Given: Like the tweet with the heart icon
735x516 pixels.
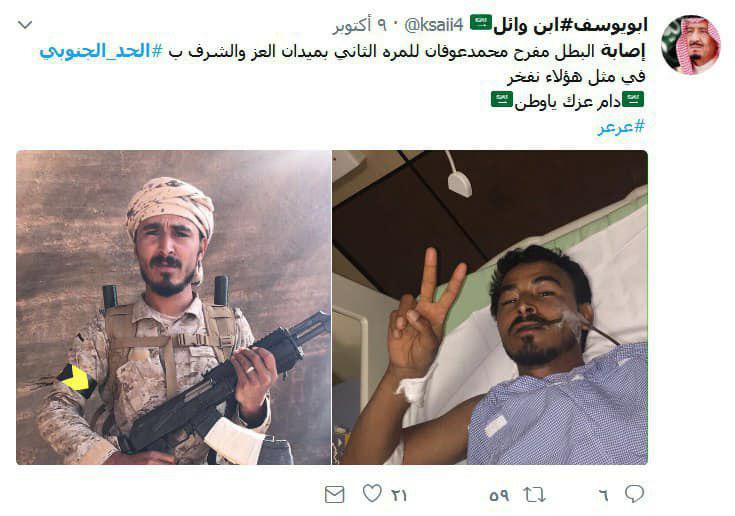Looking at the screenshot, I should point(372,493).
